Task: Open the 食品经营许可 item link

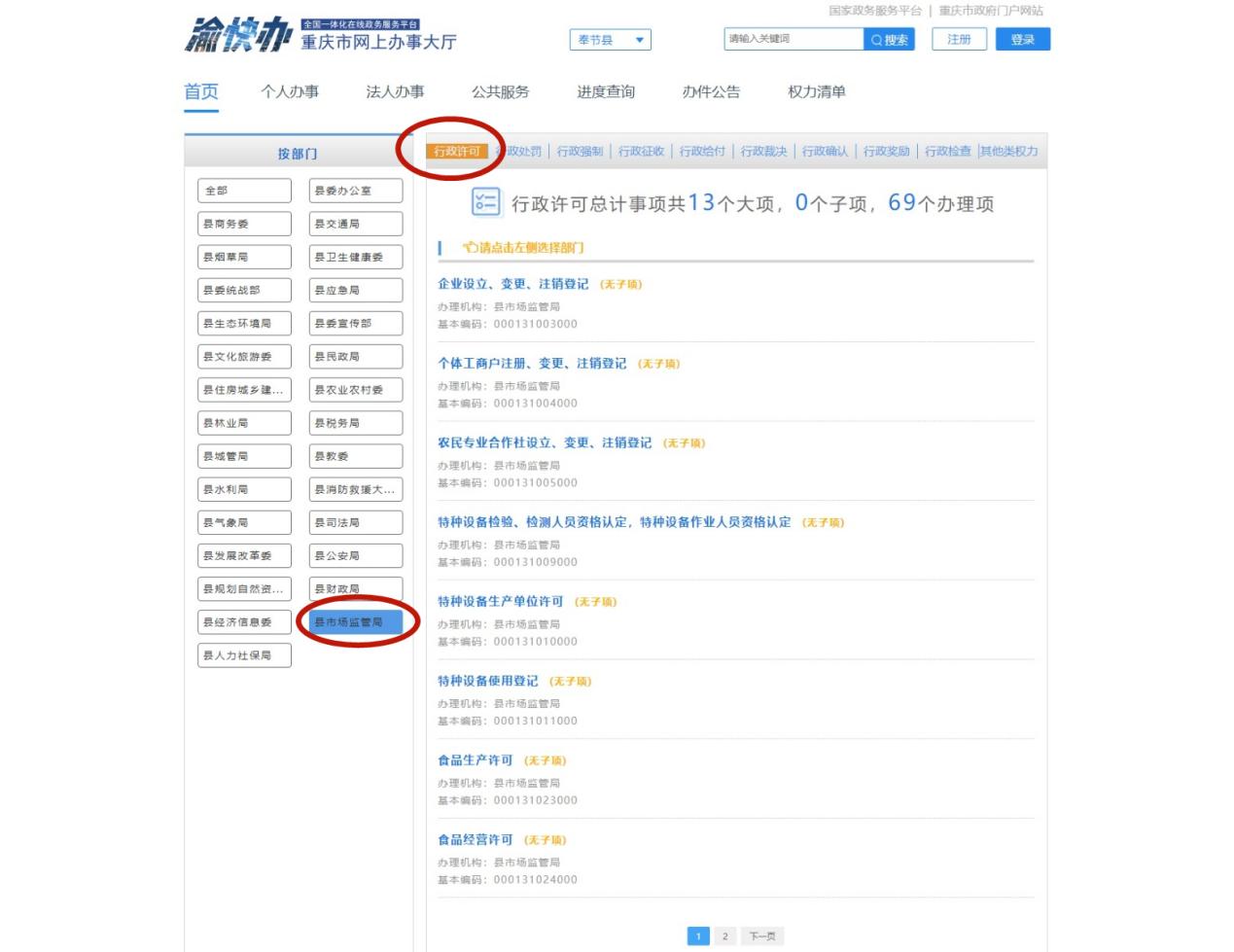Action: 475,839
